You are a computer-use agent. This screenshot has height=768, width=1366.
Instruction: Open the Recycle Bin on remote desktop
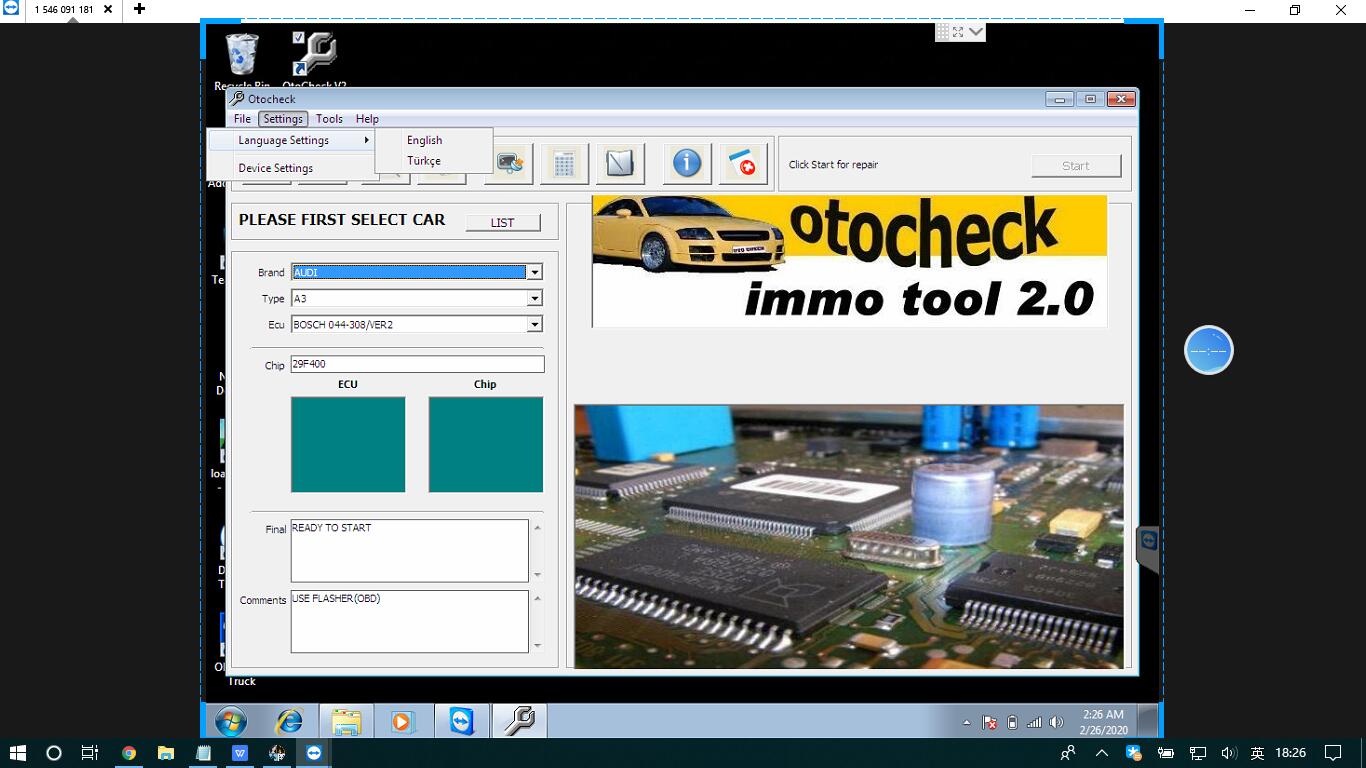coord(242,60)
